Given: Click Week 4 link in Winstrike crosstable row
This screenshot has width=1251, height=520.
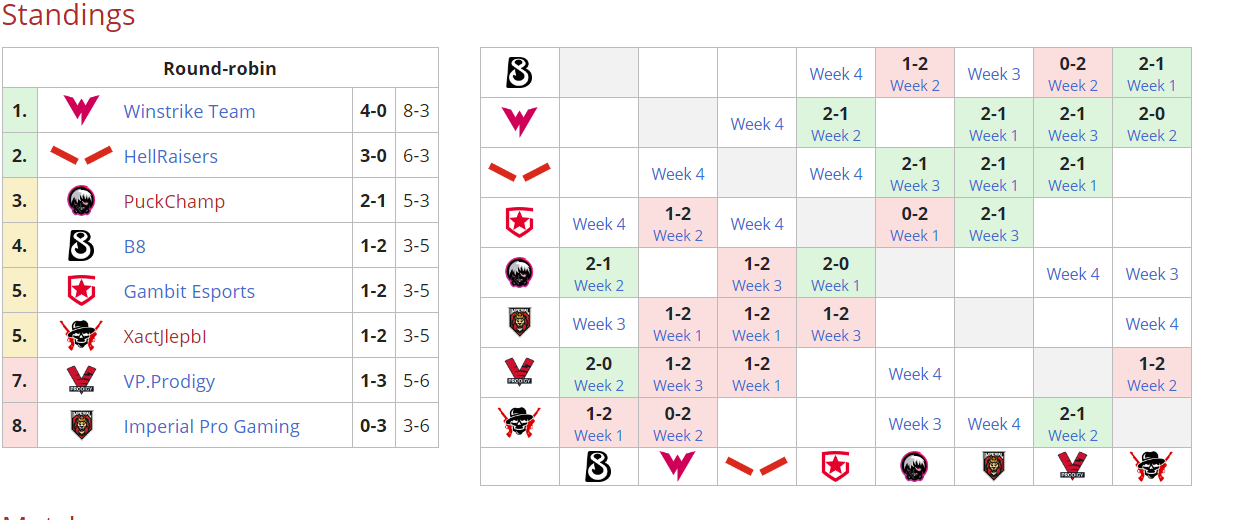Looking at the screenshot, I should pyautogui.click(x=757, y=124).
